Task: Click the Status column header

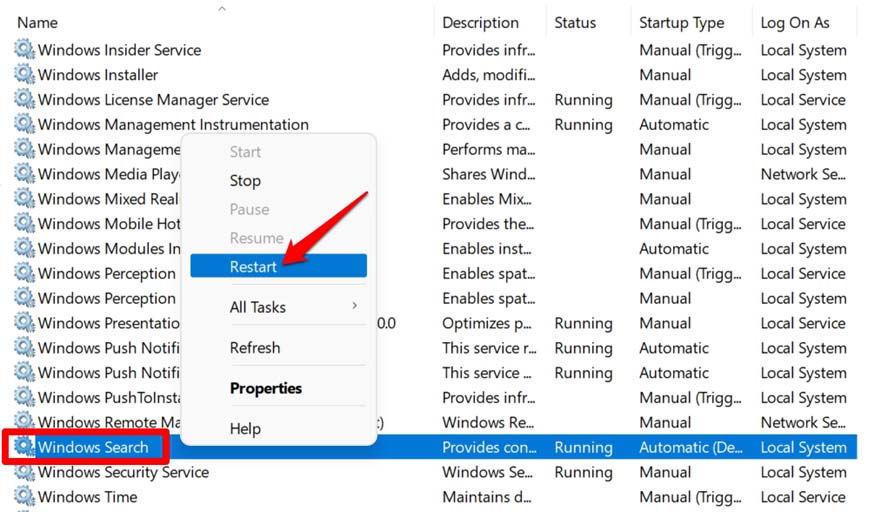Action: coord(576,22)
